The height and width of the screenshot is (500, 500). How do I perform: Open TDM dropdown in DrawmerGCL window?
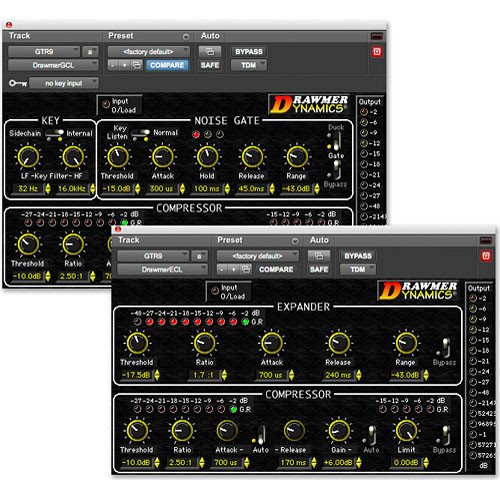[249, 65]
